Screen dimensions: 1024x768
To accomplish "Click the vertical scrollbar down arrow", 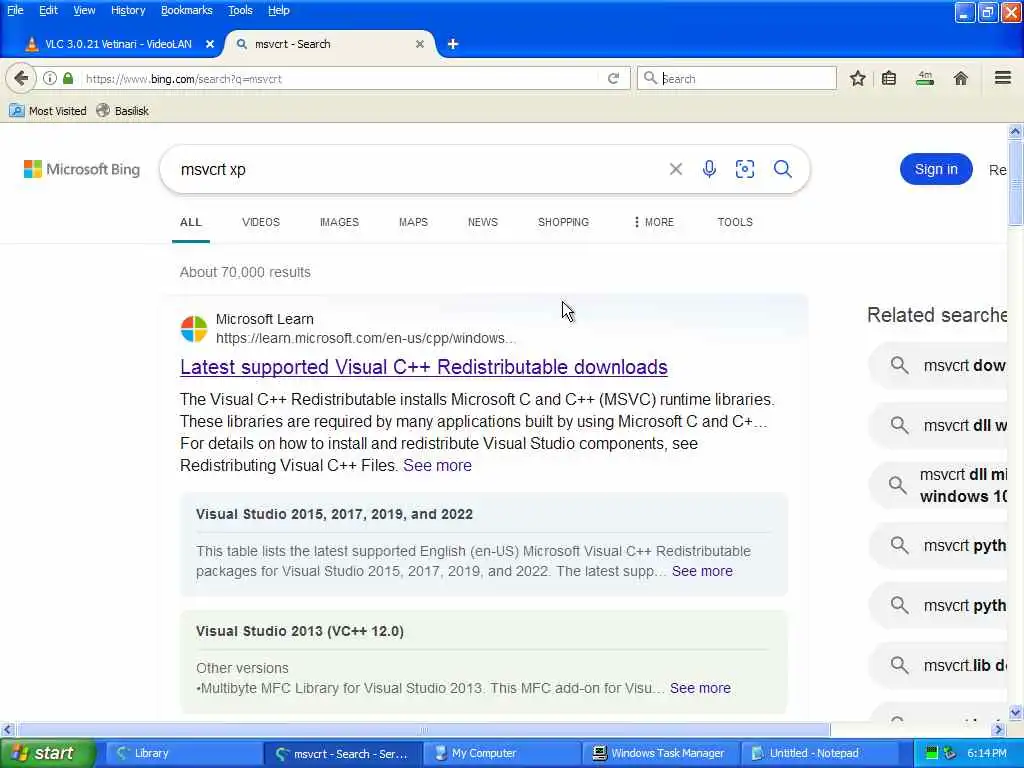I will point(1016,712).
